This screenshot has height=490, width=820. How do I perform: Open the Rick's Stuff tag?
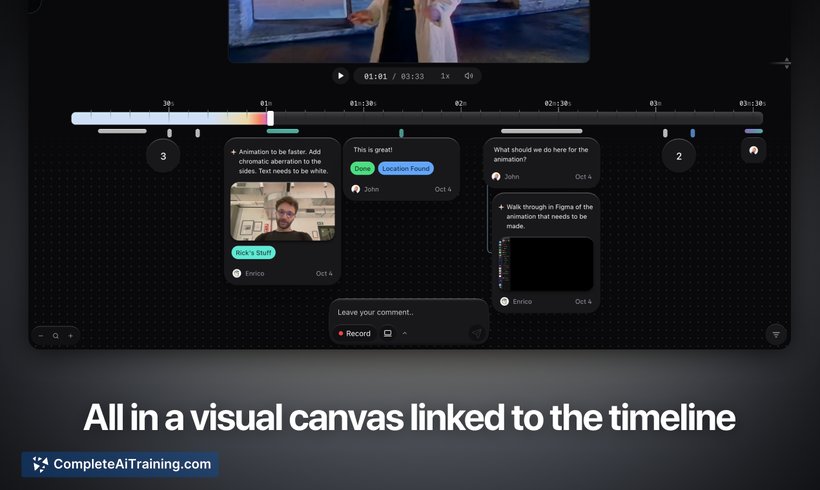pos(253,253)
